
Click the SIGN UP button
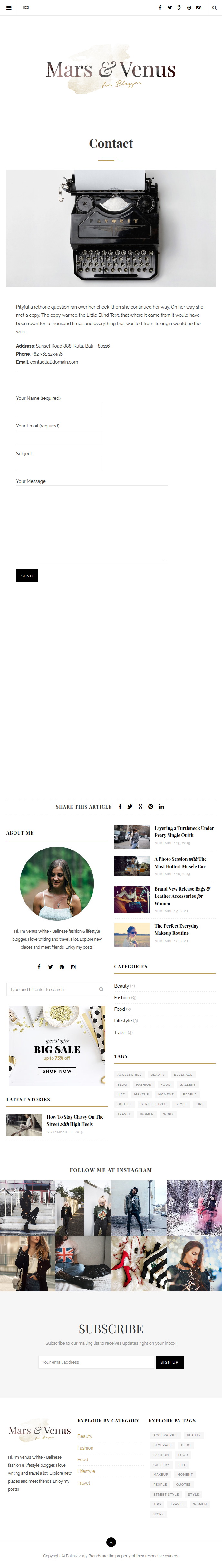169,1362
